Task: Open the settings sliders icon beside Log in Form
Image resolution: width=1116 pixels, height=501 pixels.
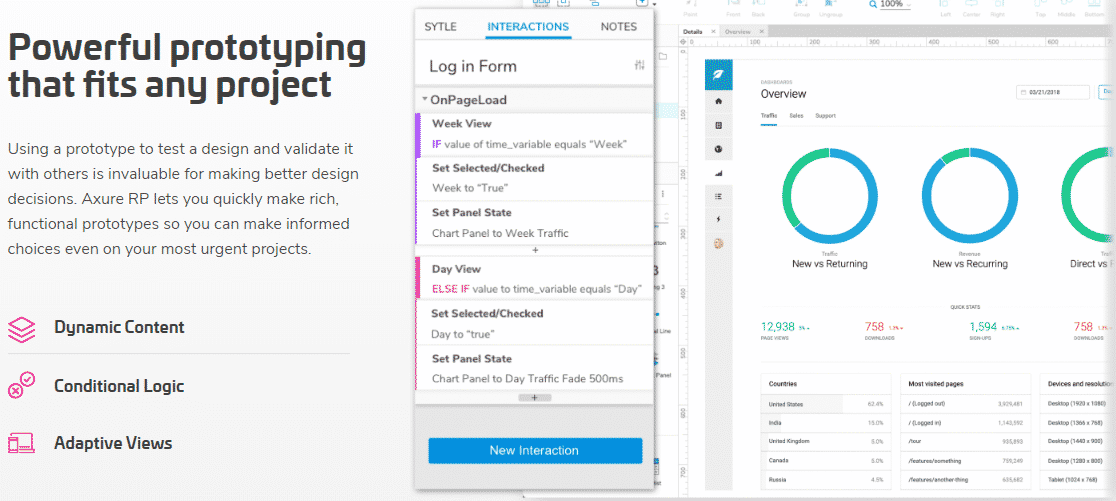Action: tap(639, 66)
